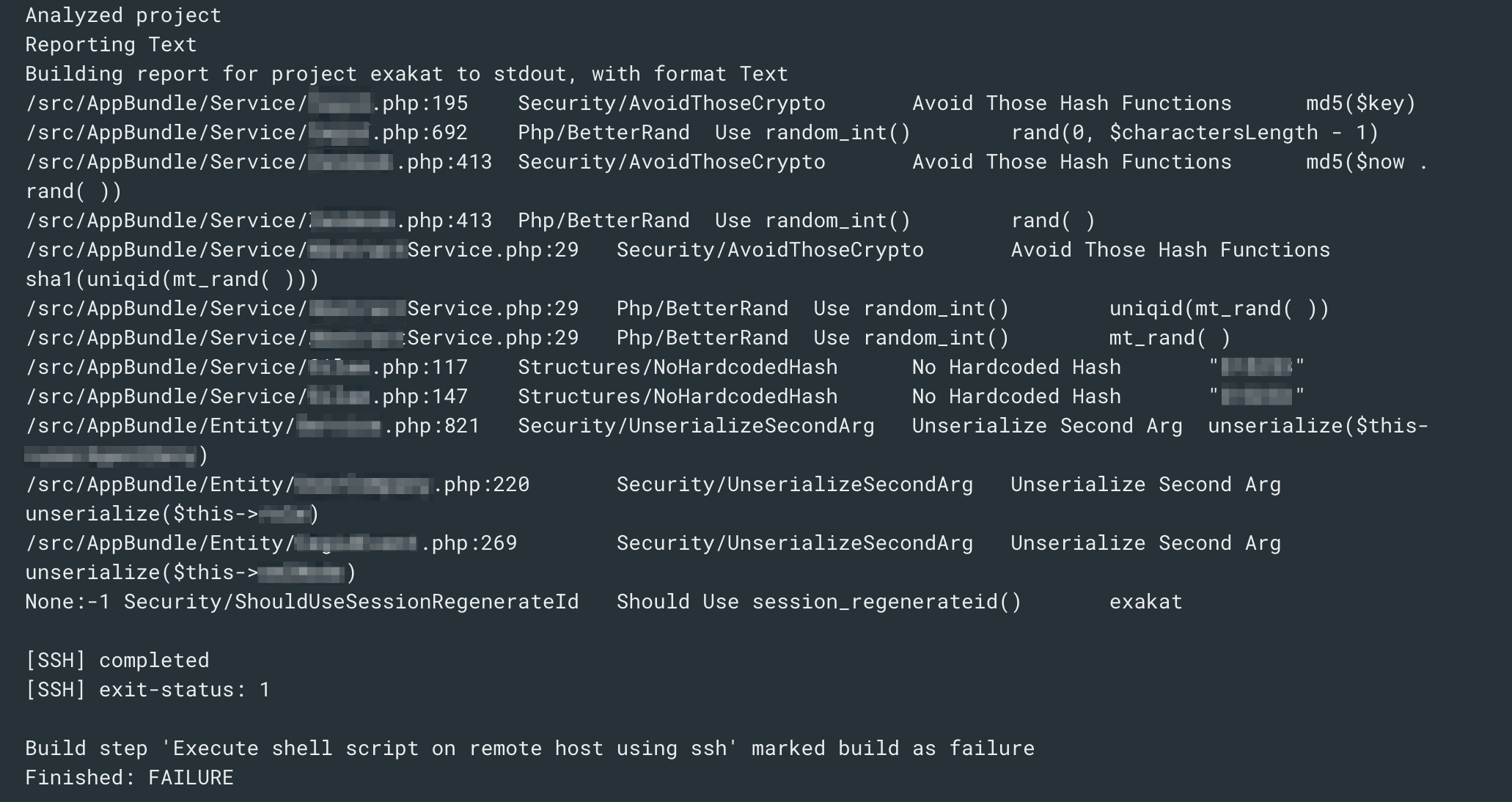Click 'uniqid(mt_rand( ))' code text
The height and width of the screenshot is (802, 1512).
(x=1219, y=309)
